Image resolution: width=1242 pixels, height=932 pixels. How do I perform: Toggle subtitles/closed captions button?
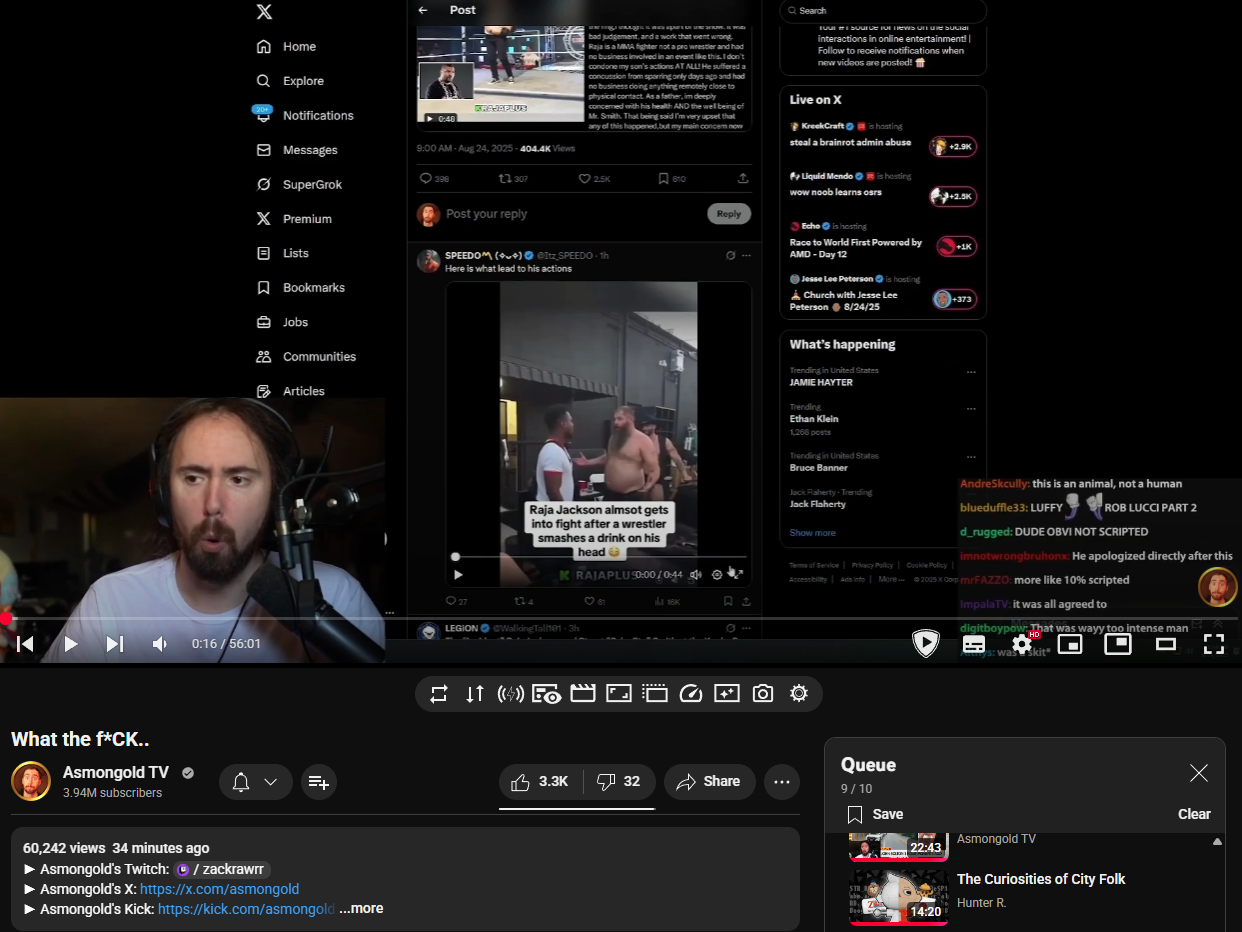(x=974, y=644)
